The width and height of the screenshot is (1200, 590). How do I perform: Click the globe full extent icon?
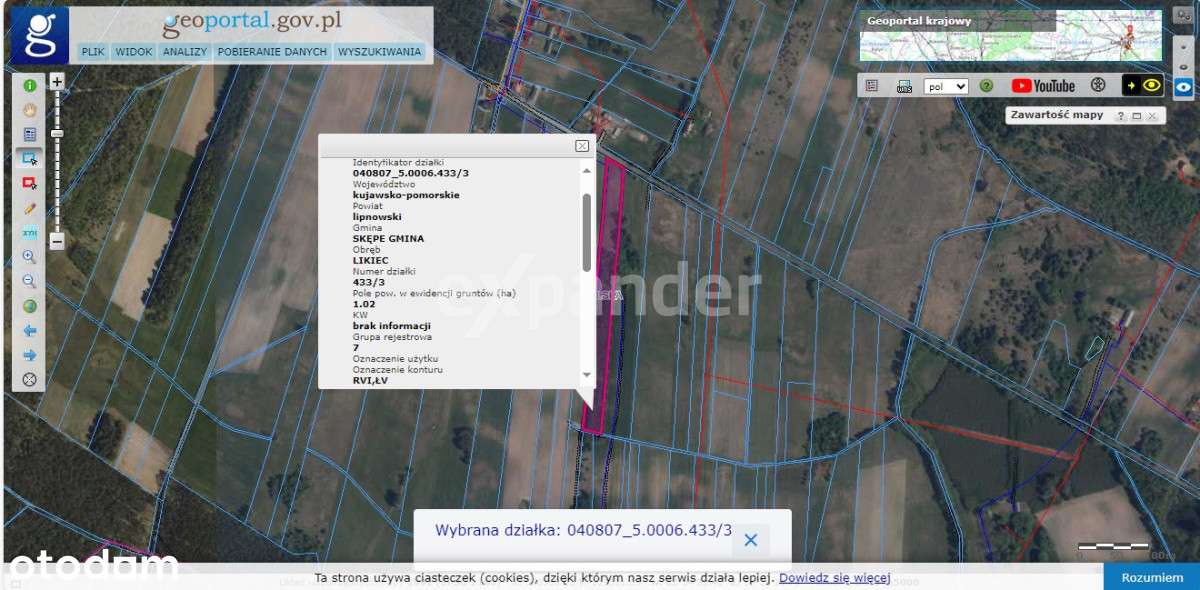29,306
